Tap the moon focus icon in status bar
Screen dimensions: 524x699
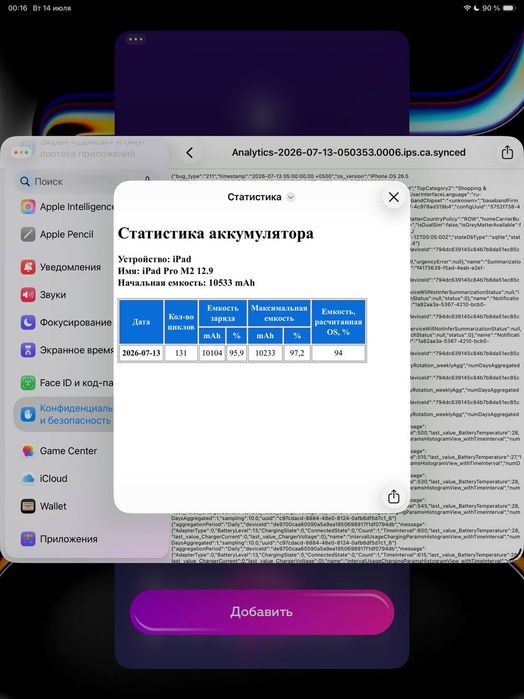[x=476, y=8]
